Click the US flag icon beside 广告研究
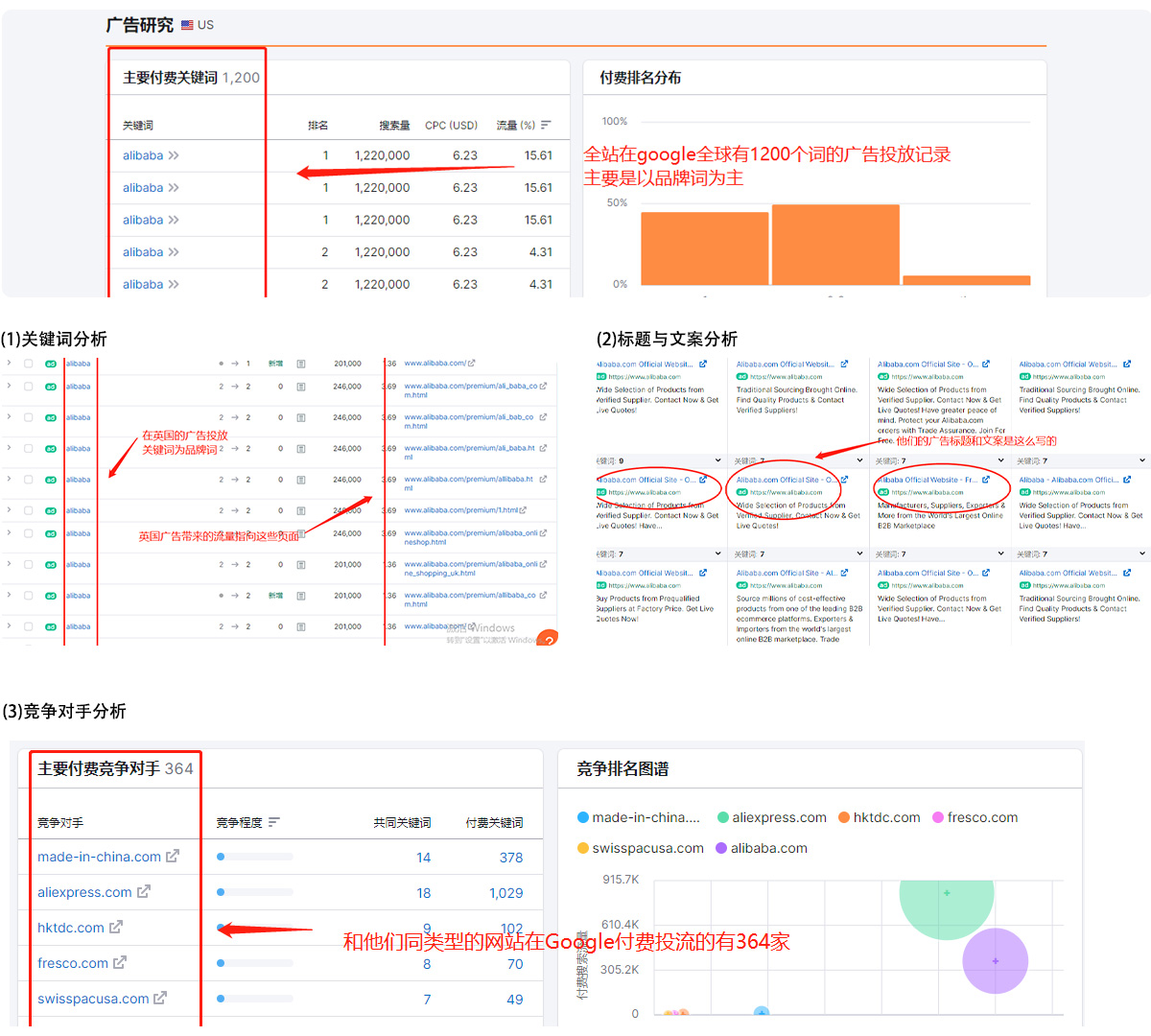This screenshot has width=1151, height=1036. 187,25
